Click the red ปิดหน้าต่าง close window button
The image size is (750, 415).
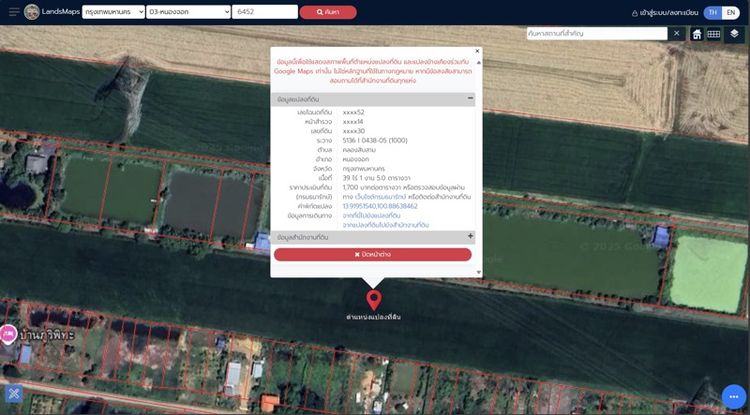click(x=372, y=255)
